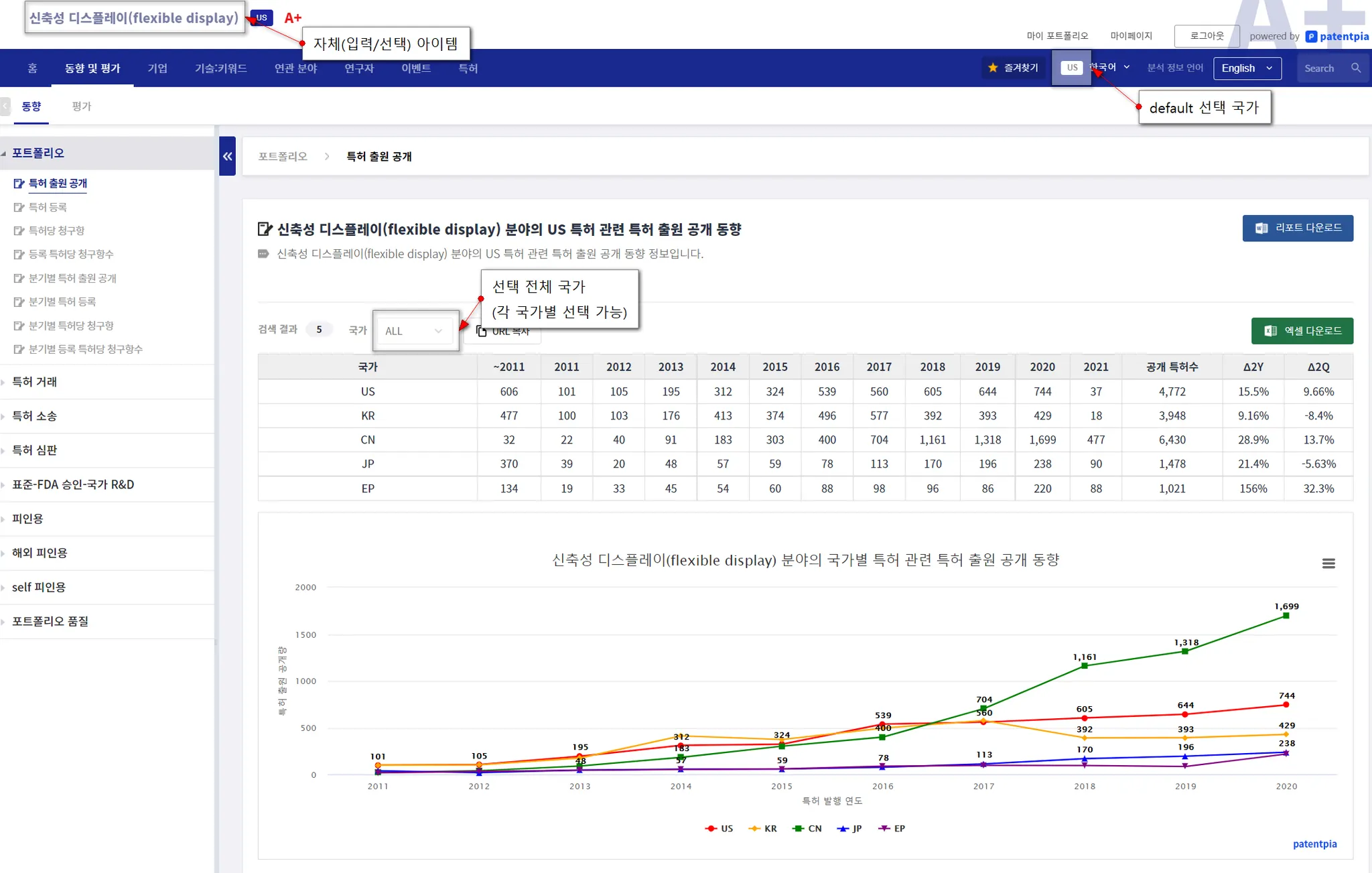The height and width of the screenshot is (873, 1372).
Task: Open the chart hamburger menu icon
Action: coord(1328,563)
